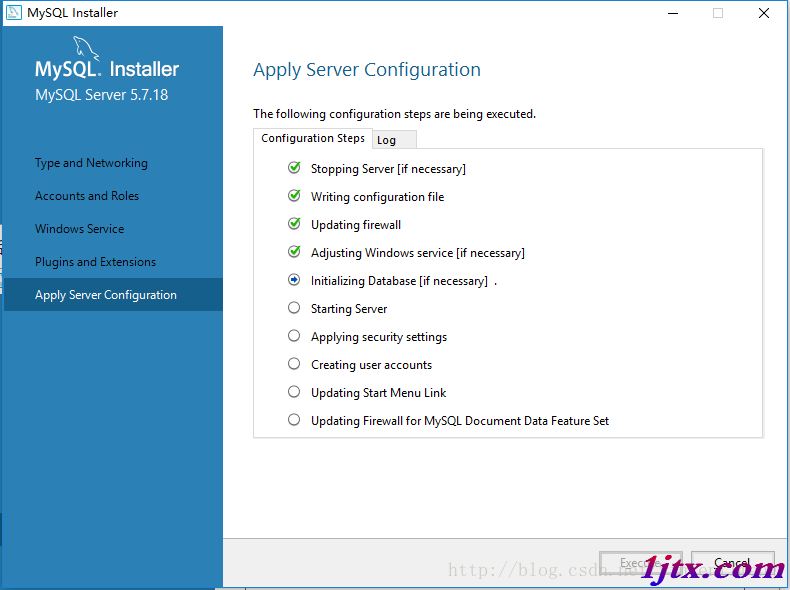790x590 pixels.
Task: Click the circle beside Applying security settings
Action: (294, 336)
